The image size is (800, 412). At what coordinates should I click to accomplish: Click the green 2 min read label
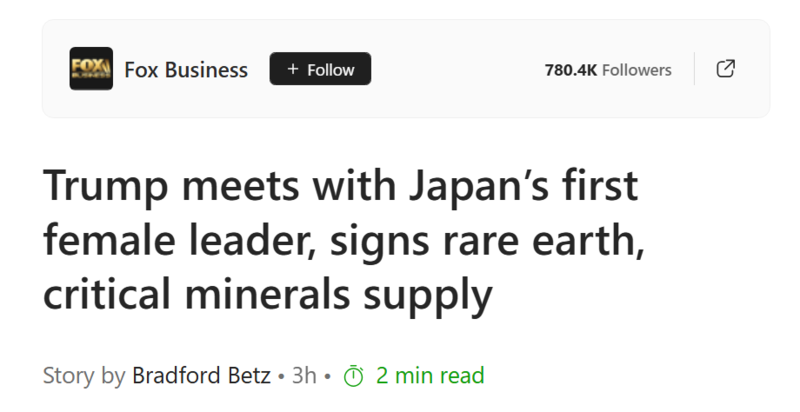tap(429, 376)
